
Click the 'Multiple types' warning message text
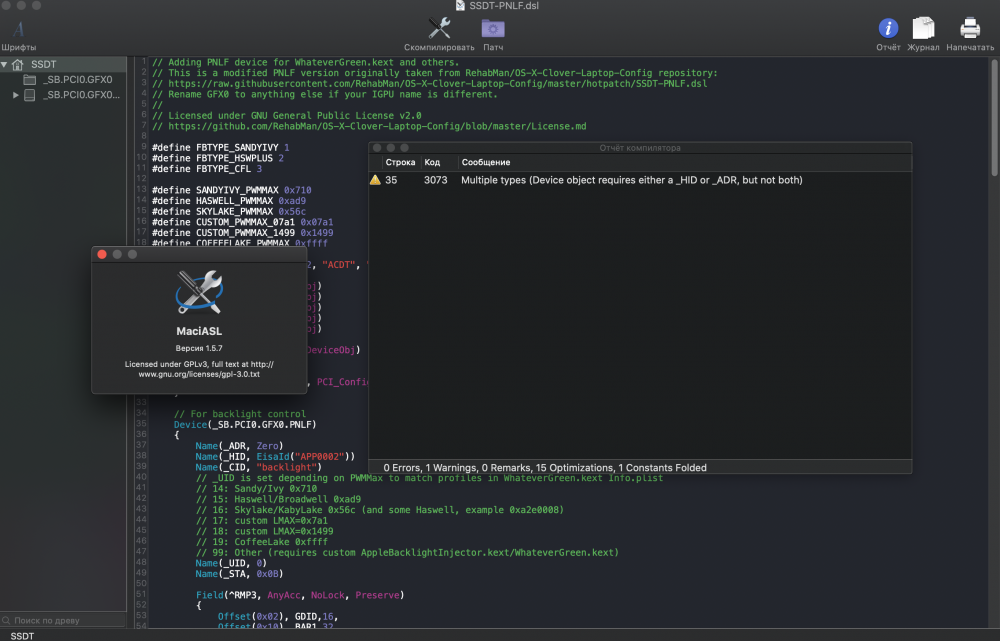pyautogui.click(x=631, y=180)
